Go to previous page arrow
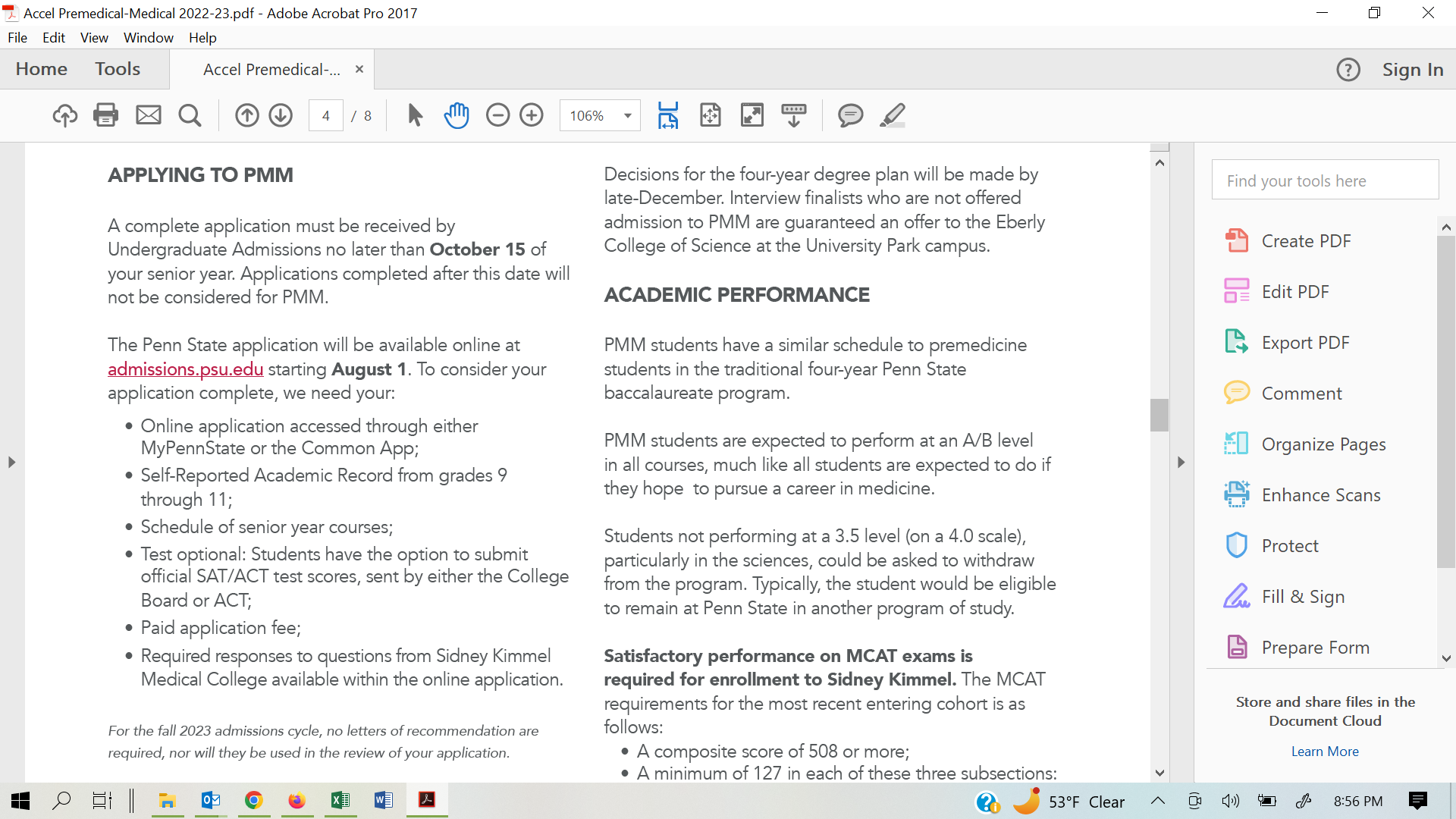Screen dimensions: 1456x819 [x=246, y=115]
